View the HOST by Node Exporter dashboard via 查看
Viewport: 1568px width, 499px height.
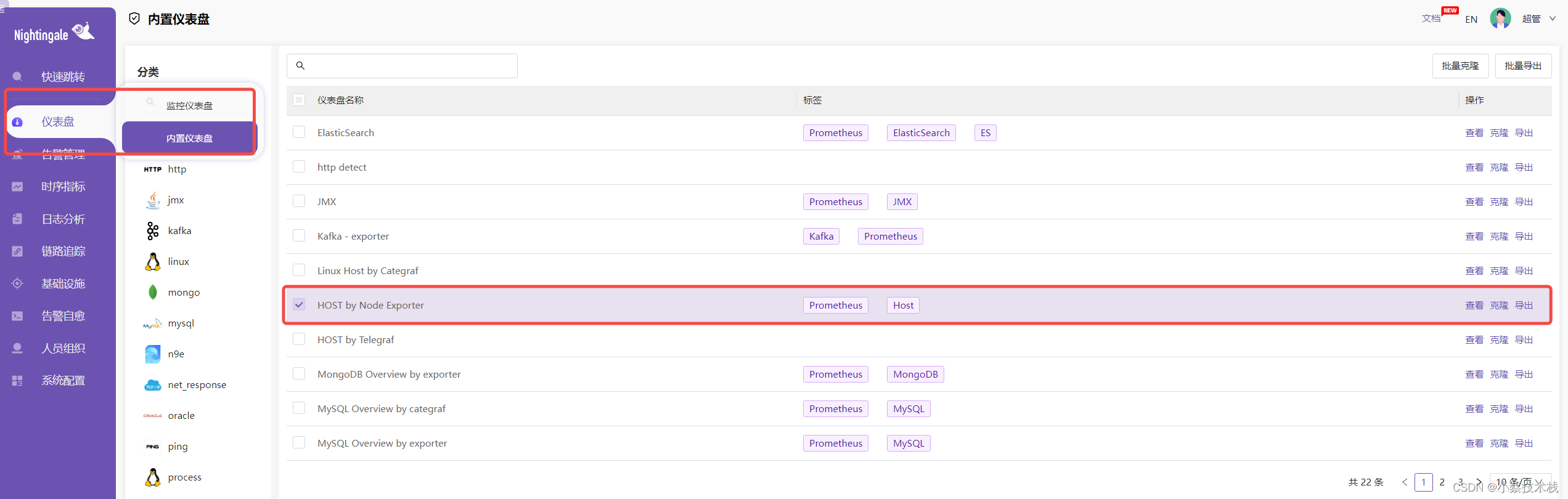[x=1474, y=306]
